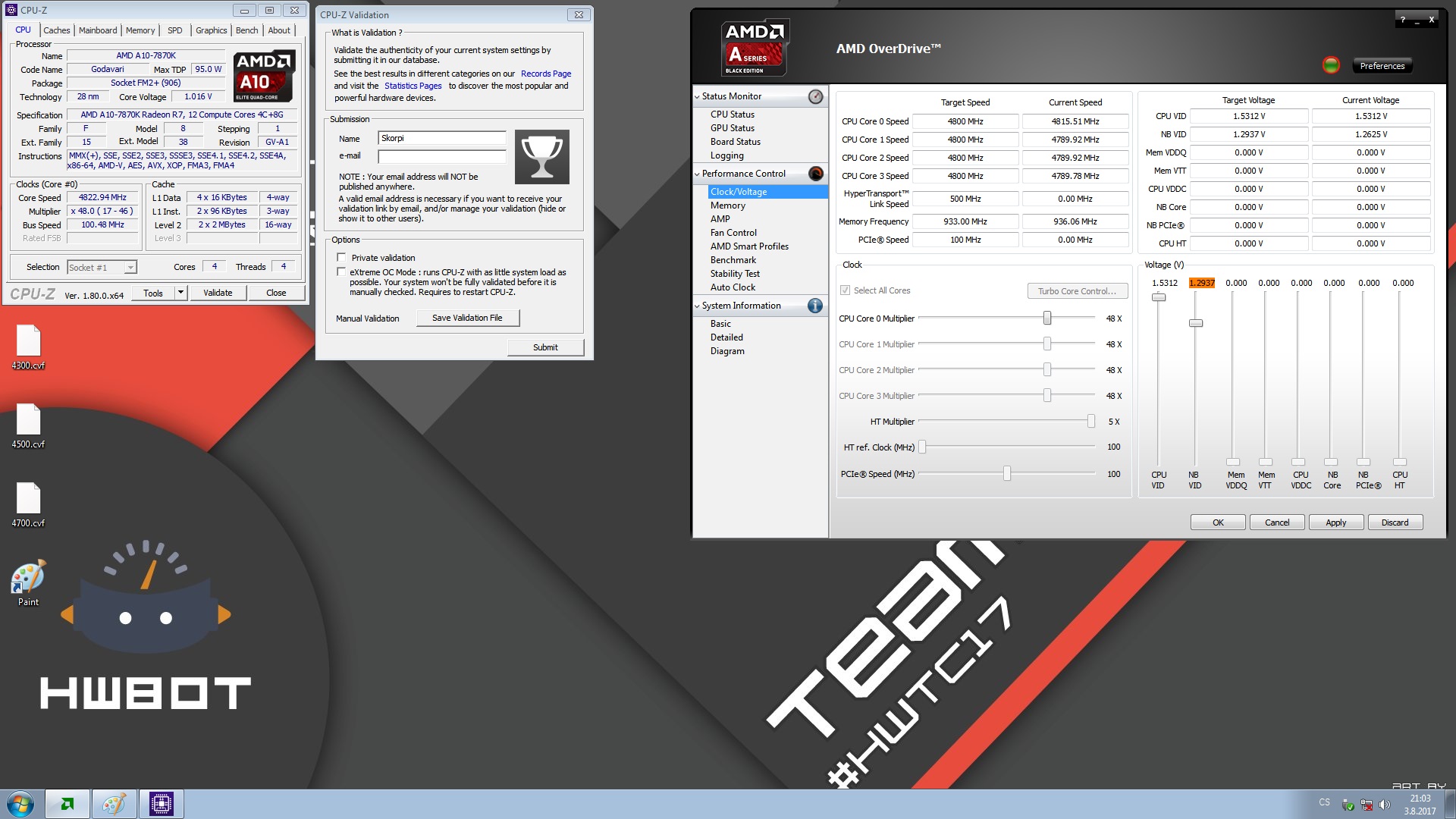Open the Tools dropdown arrow in CPU-Z
Screen dimensions: 1456x819
pos(180,293)
